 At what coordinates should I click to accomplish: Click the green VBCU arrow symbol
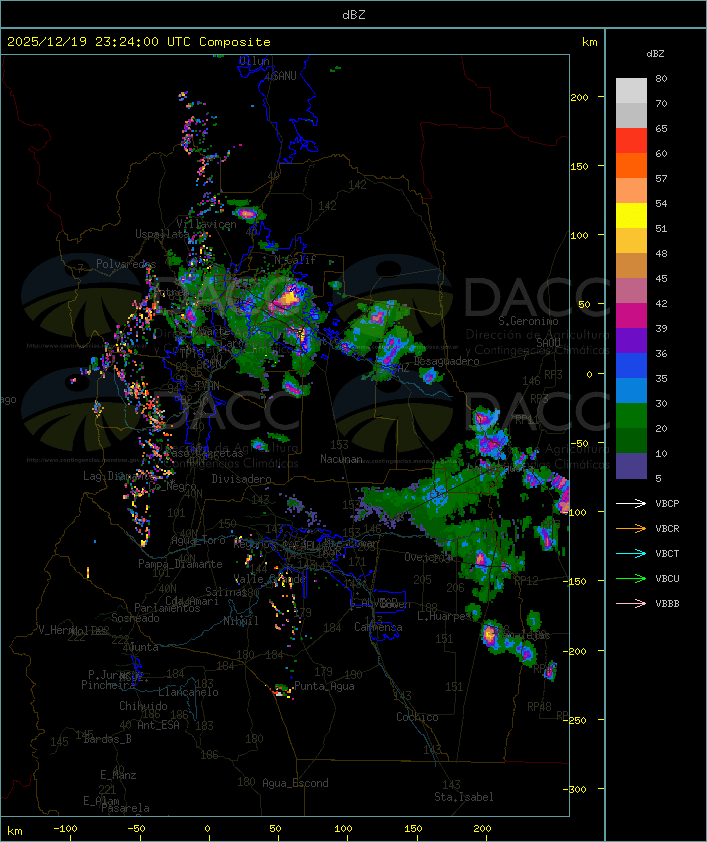point(631,578)
